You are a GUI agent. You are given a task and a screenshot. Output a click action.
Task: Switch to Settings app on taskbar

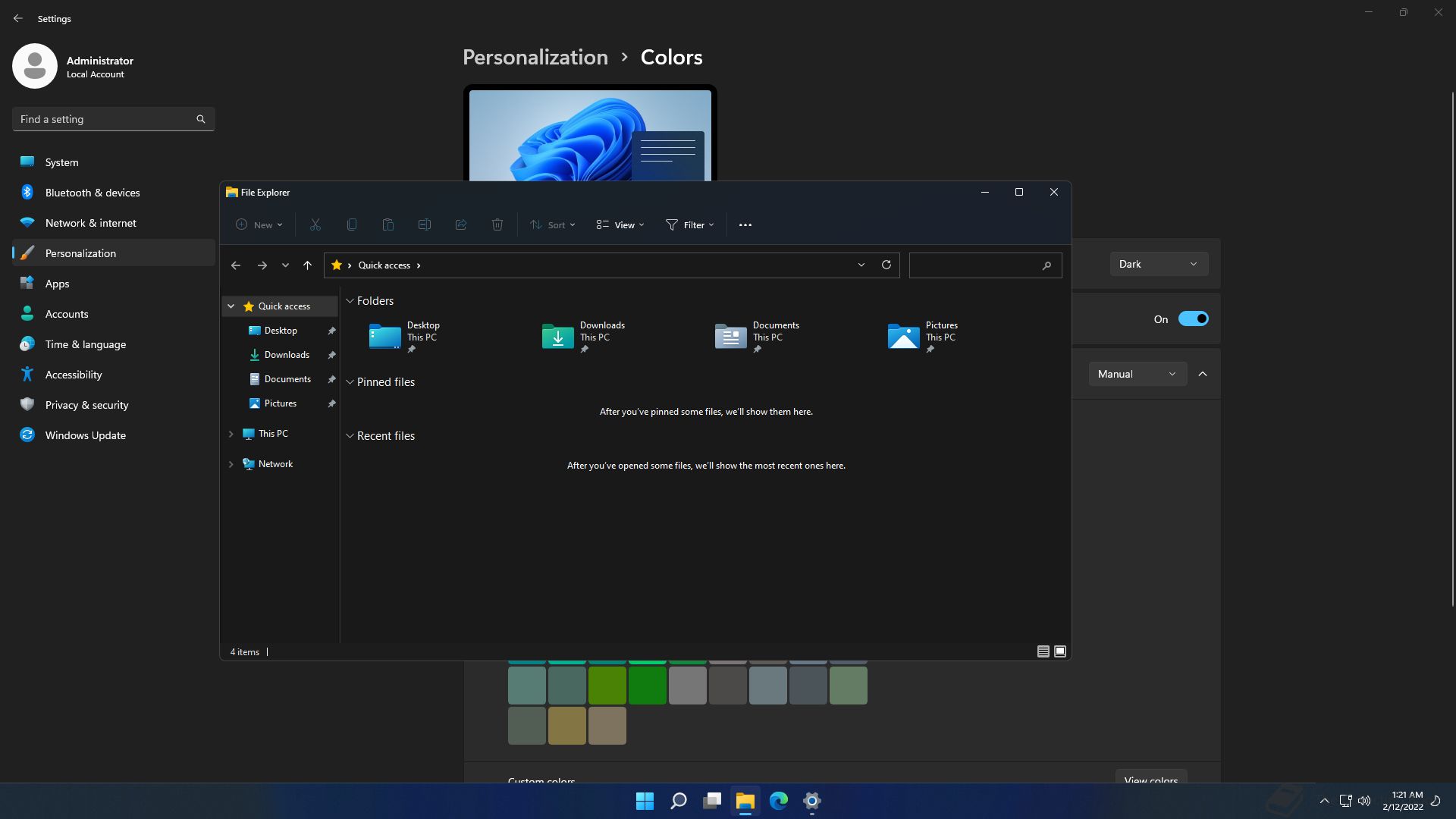click(812, 801)
